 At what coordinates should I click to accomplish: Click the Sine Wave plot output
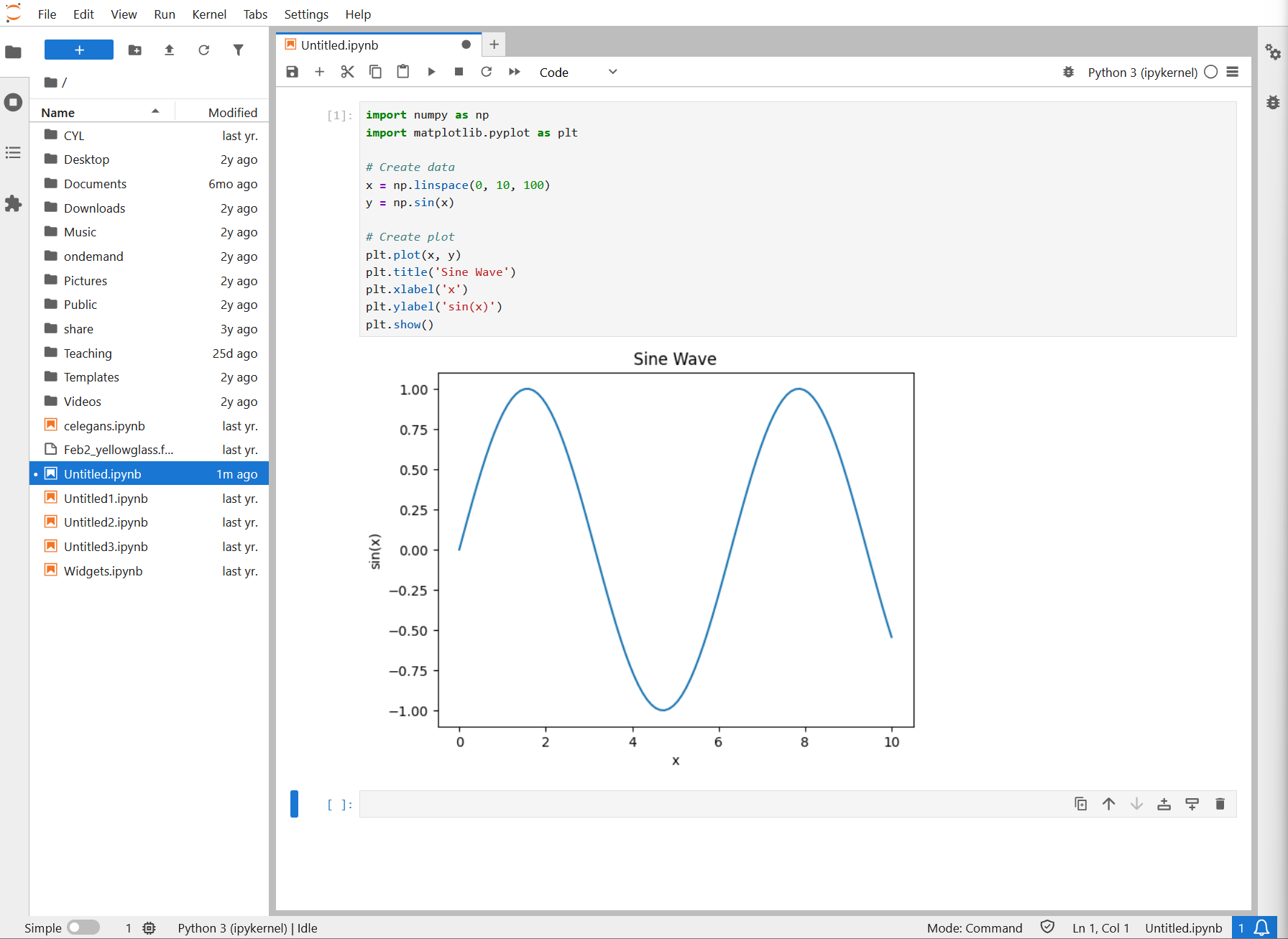point(640,560)
